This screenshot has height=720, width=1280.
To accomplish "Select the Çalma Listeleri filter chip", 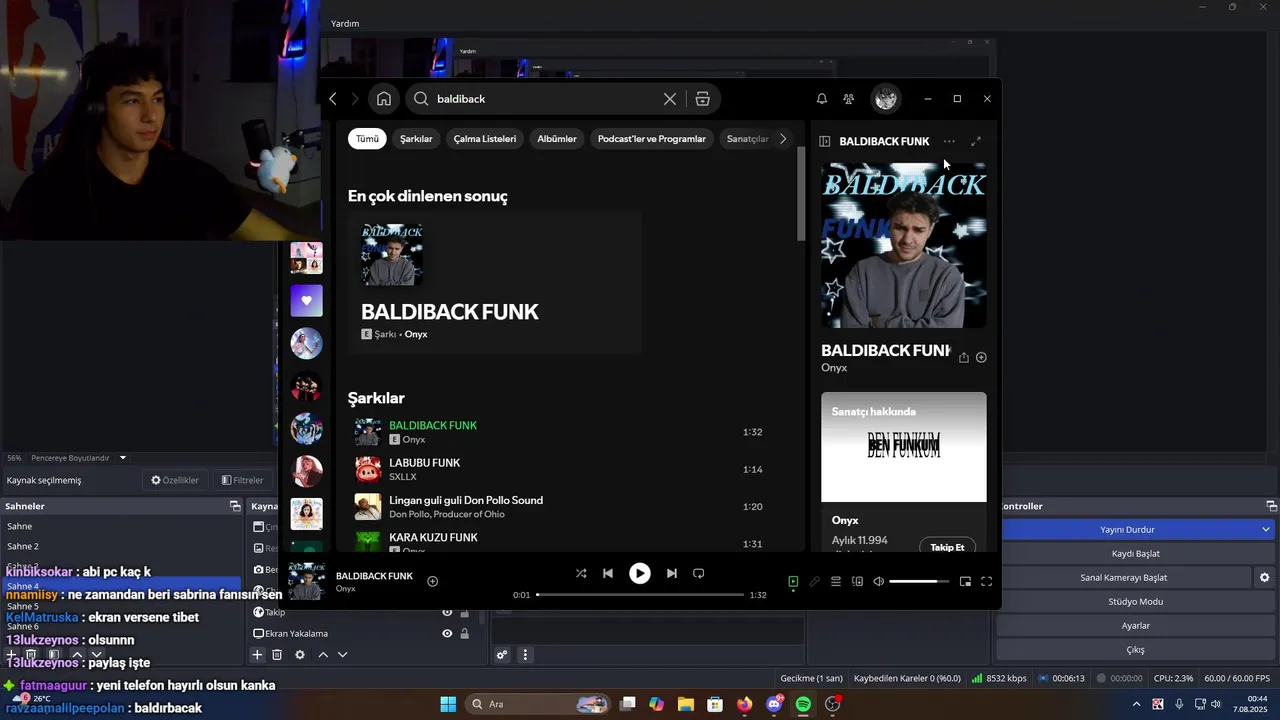I will click(x=485, y=139).
